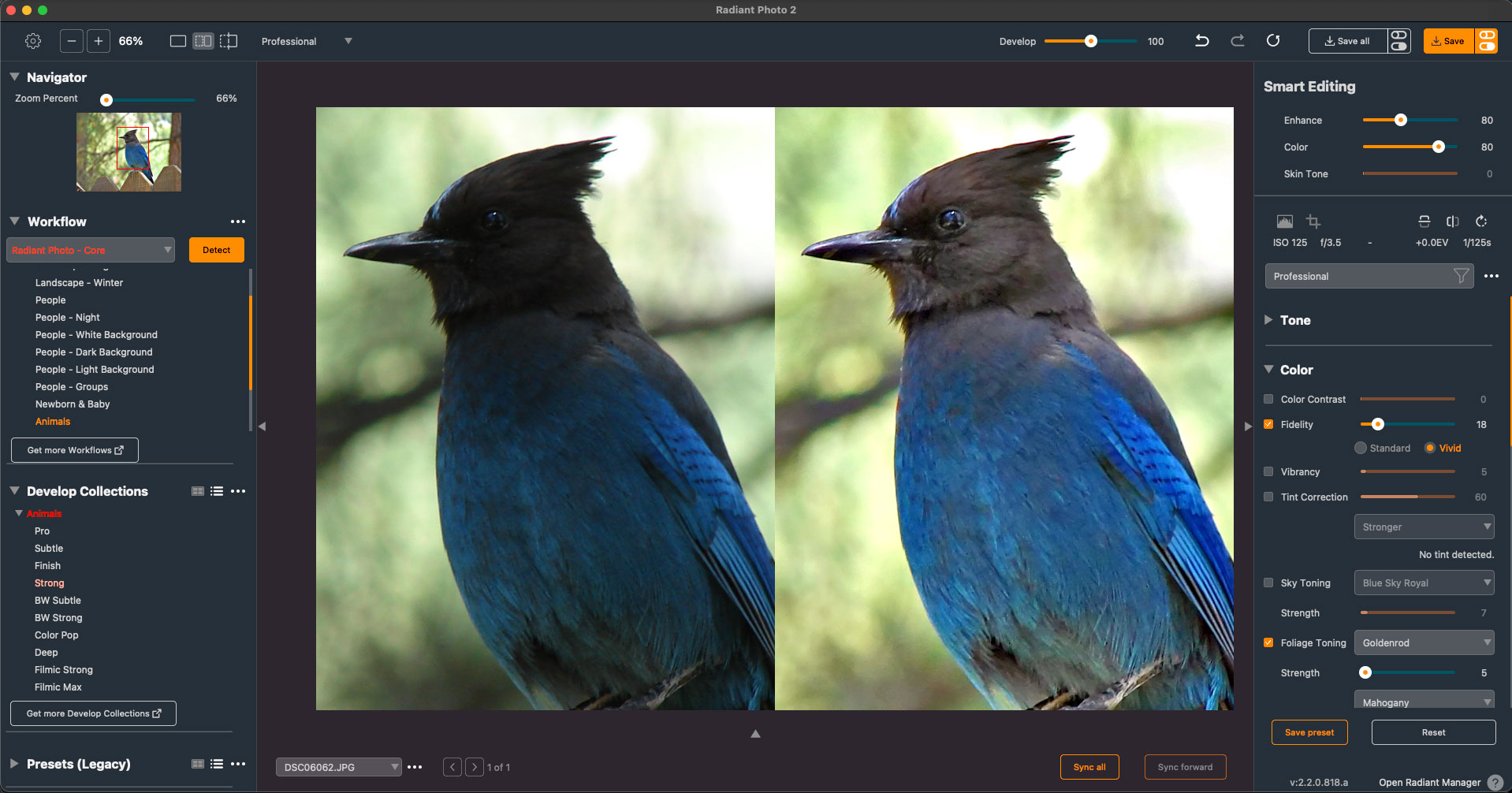Screen dimensions: 1512x793
Task: Expand the Presets (Legacy) panel
Action: 14,763
